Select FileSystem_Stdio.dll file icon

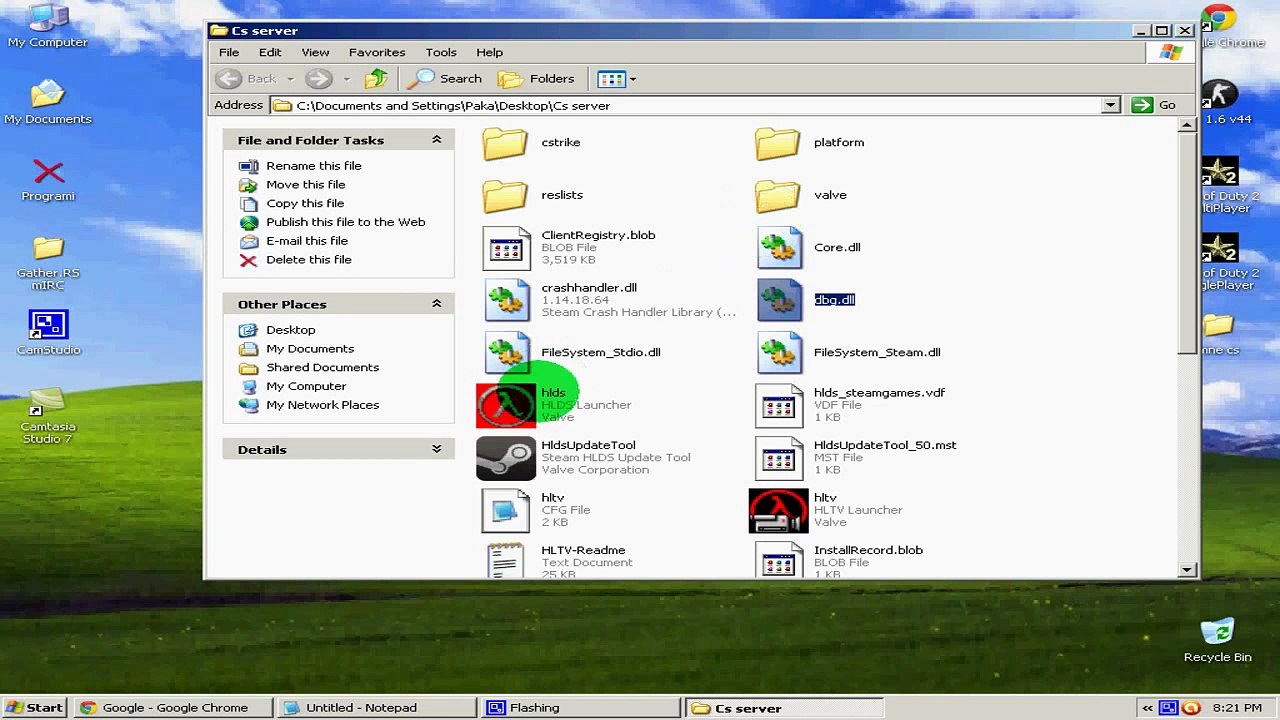[x=506, y=352]
